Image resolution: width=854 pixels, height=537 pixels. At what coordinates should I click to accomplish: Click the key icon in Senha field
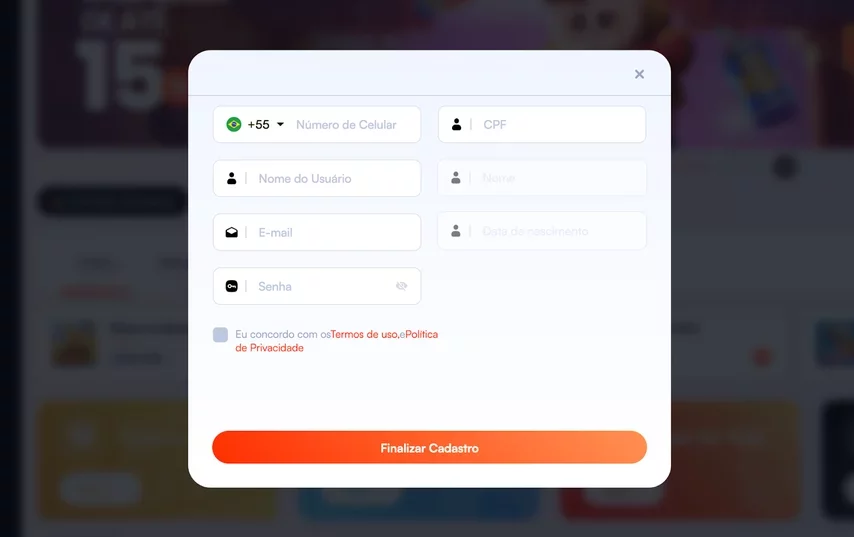[231, 286]
